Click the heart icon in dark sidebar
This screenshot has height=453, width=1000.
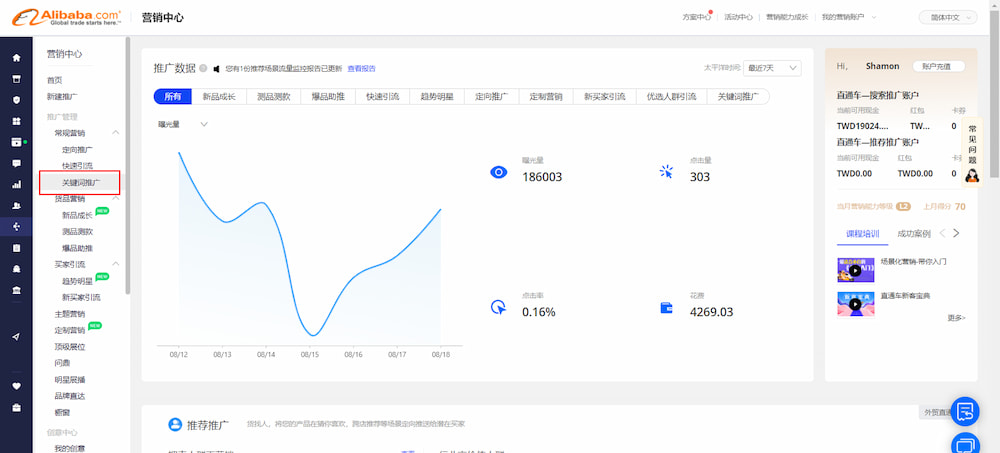pyautogui.click(x=17, y=386)
